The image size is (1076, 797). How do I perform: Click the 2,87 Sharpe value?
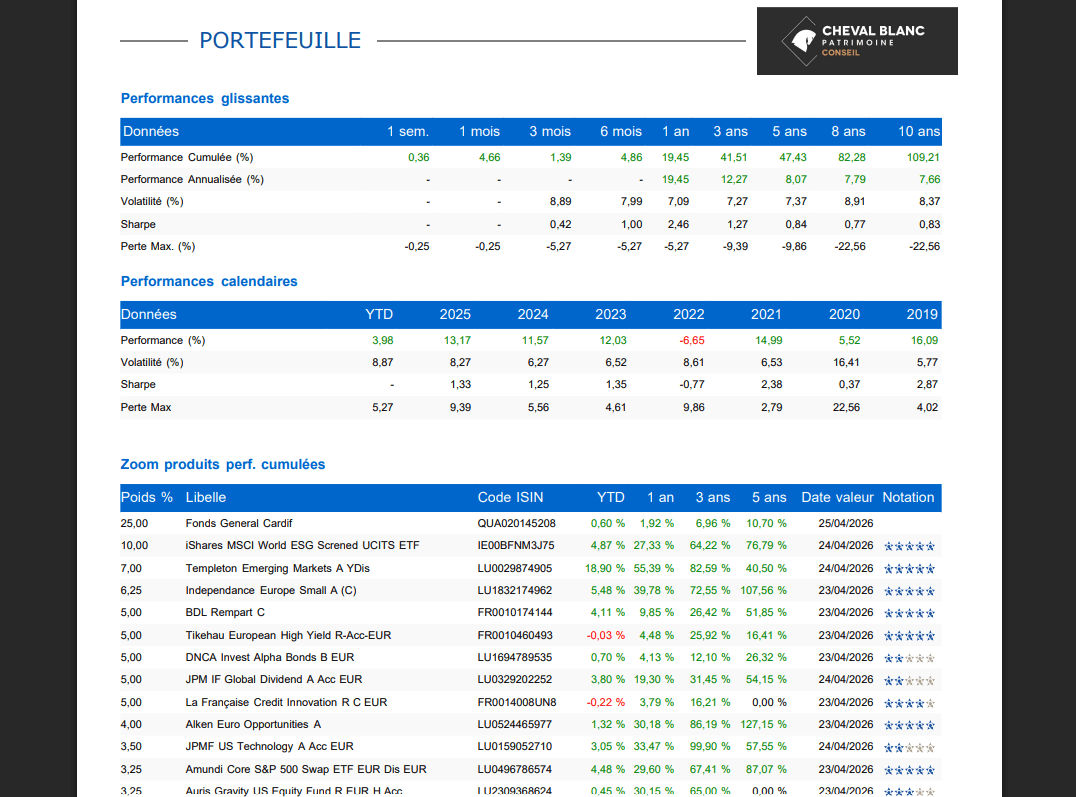click(927, 384)
